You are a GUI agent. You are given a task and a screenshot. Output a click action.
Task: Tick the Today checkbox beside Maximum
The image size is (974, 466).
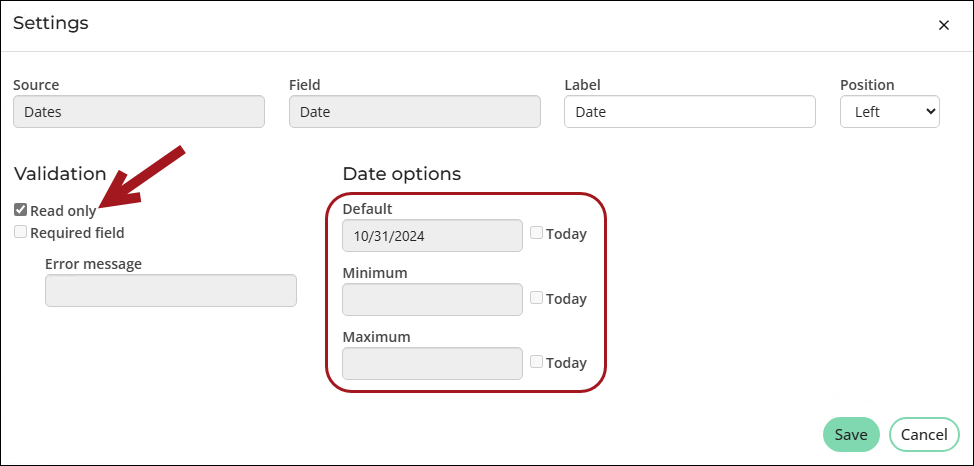536,362
